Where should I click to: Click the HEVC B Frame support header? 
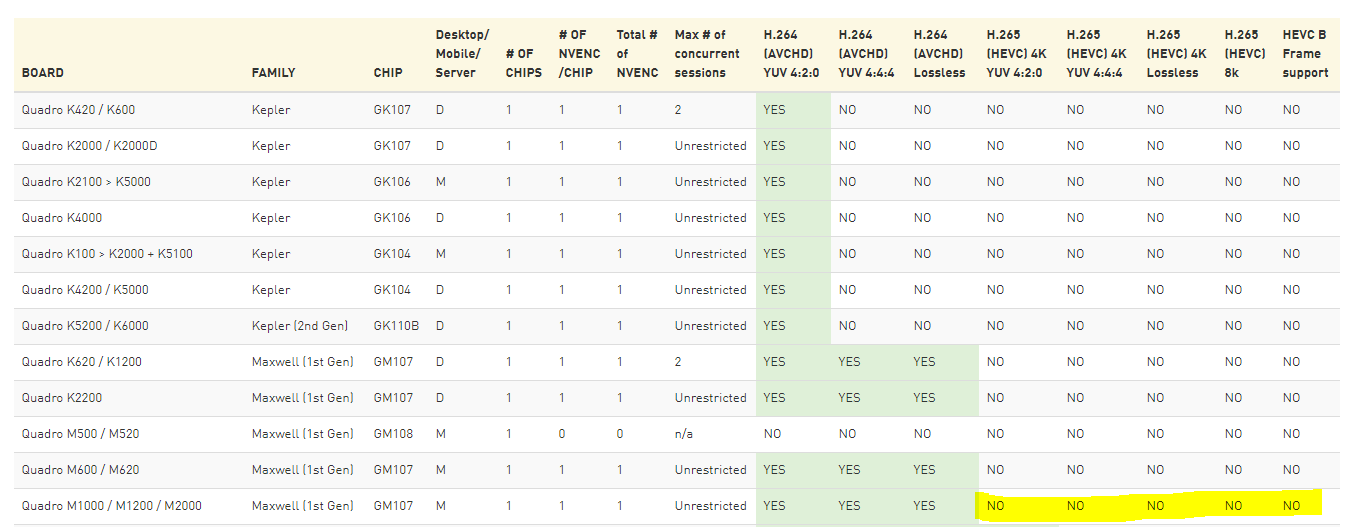coord(1305,54)
